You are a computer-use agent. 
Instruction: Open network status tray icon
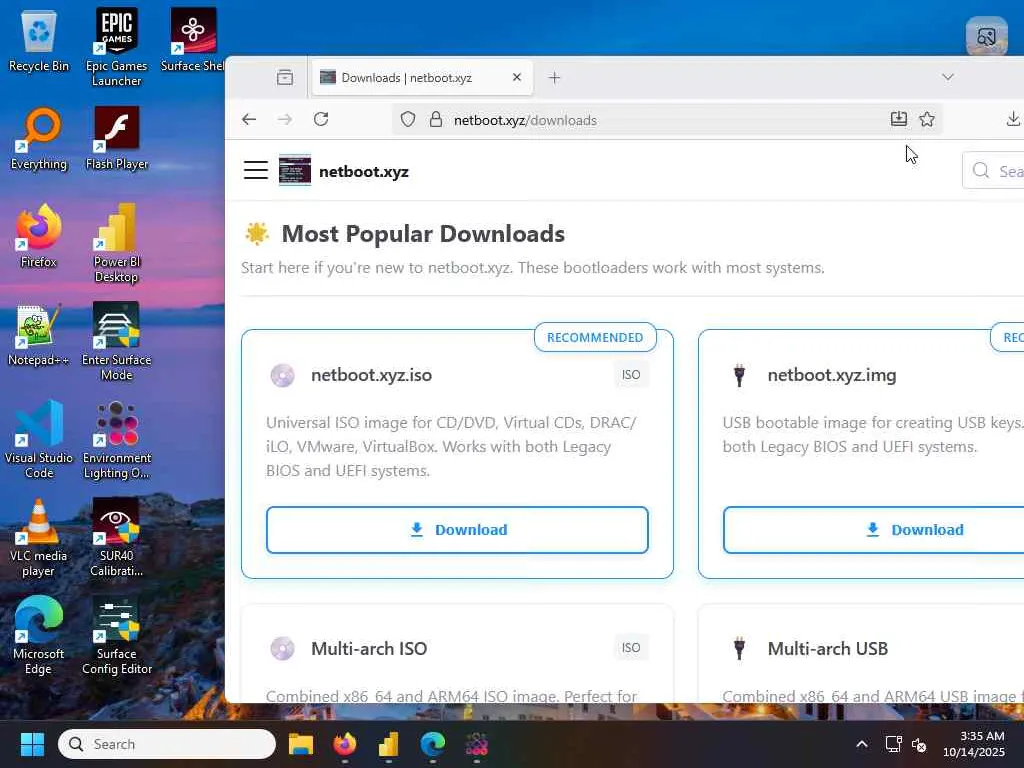[x=893, y=744]
